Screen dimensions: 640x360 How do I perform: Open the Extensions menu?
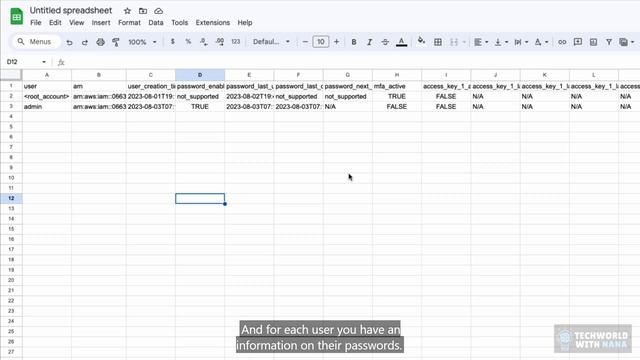(x=213, y=22)
